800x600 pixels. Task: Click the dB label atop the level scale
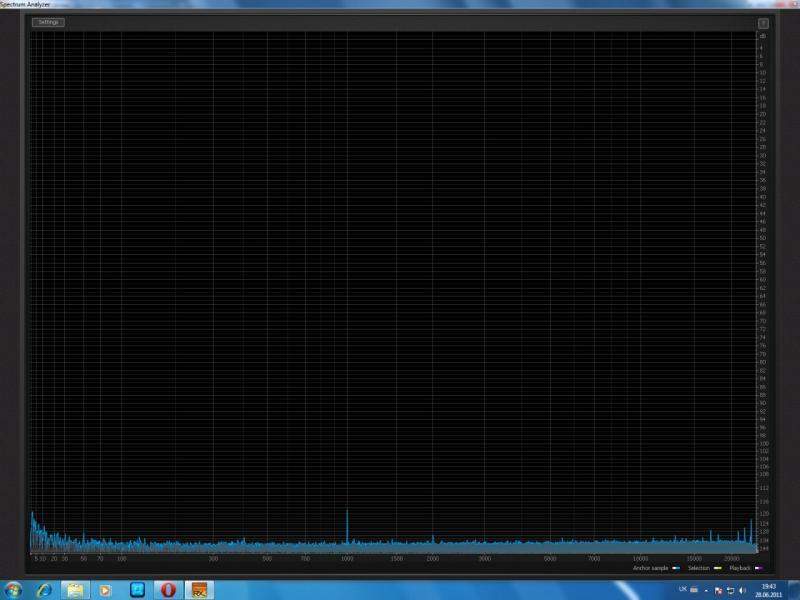click(x=763, y=36)
